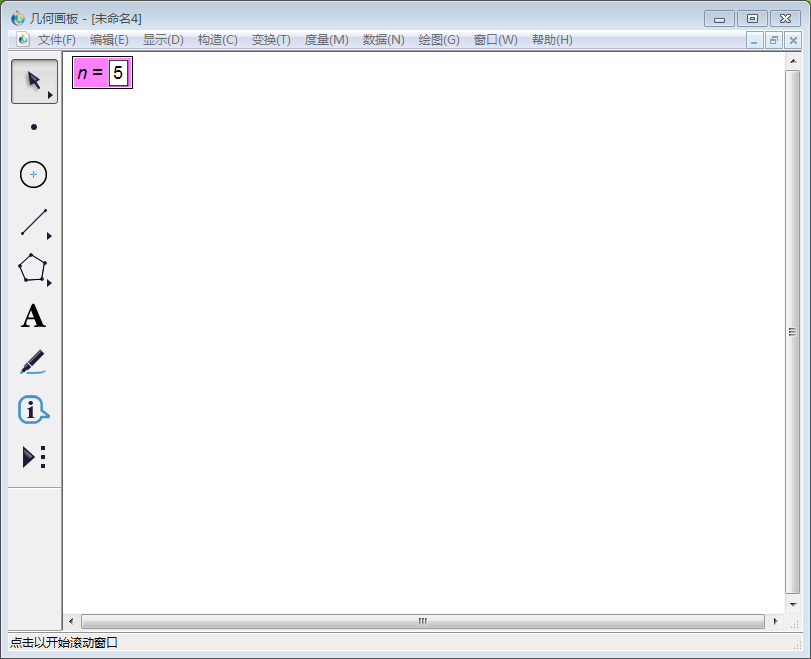The image size is (811, 659).
Task: Click the window resize grip in the corner
Action: 797,645
